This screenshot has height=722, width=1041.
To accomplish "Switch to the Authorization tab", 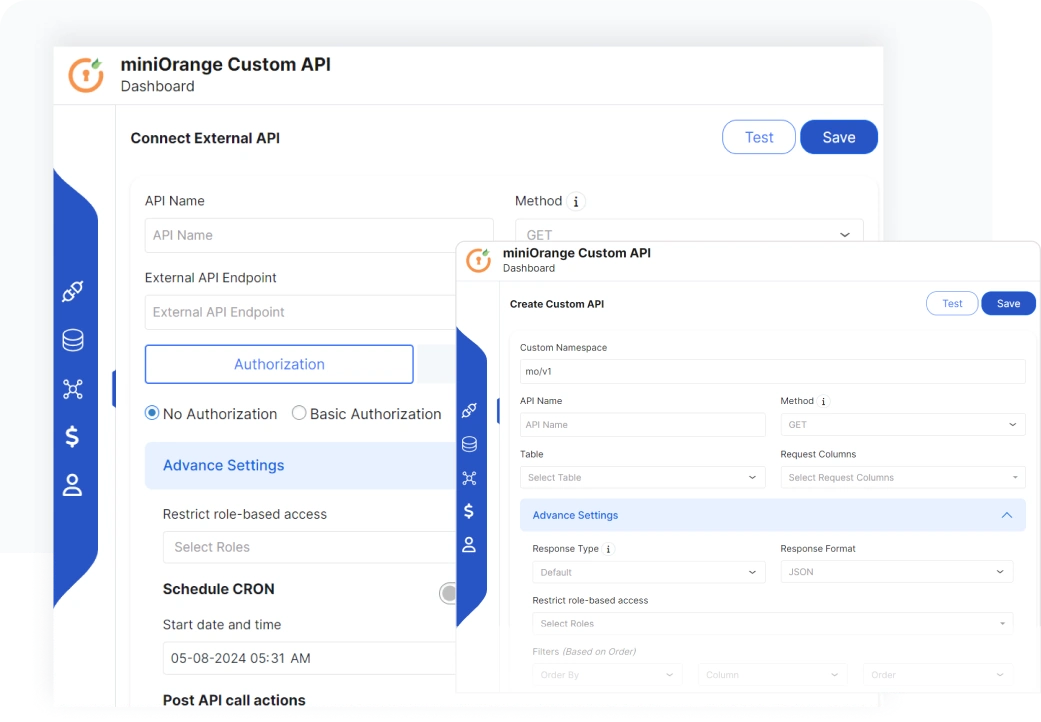I will (279, 364).
